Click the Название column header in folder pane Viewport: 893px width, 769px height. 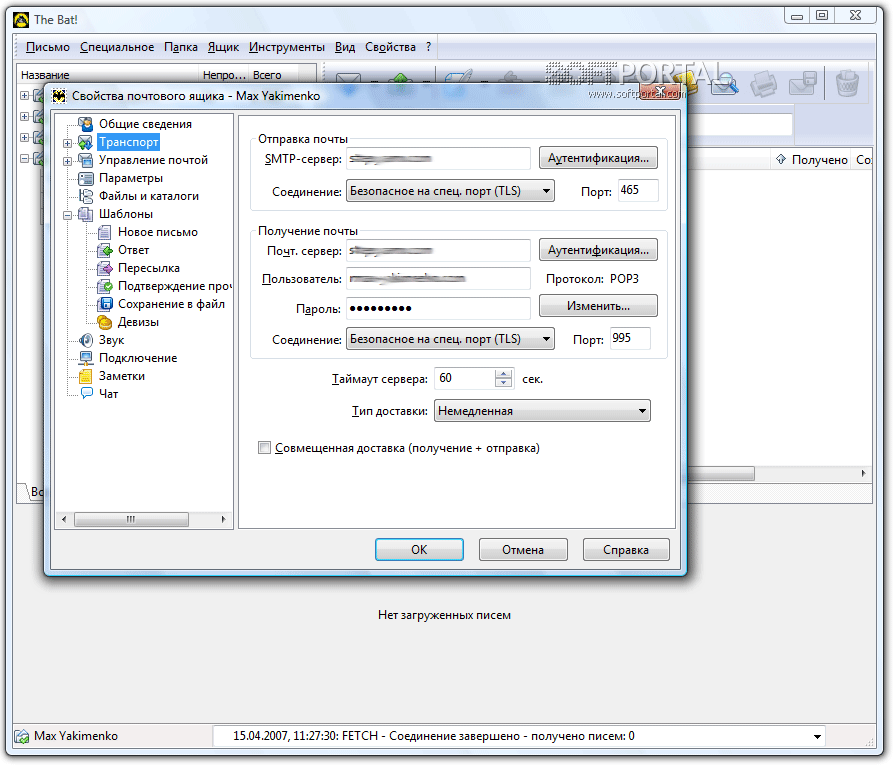click(108, 75)
